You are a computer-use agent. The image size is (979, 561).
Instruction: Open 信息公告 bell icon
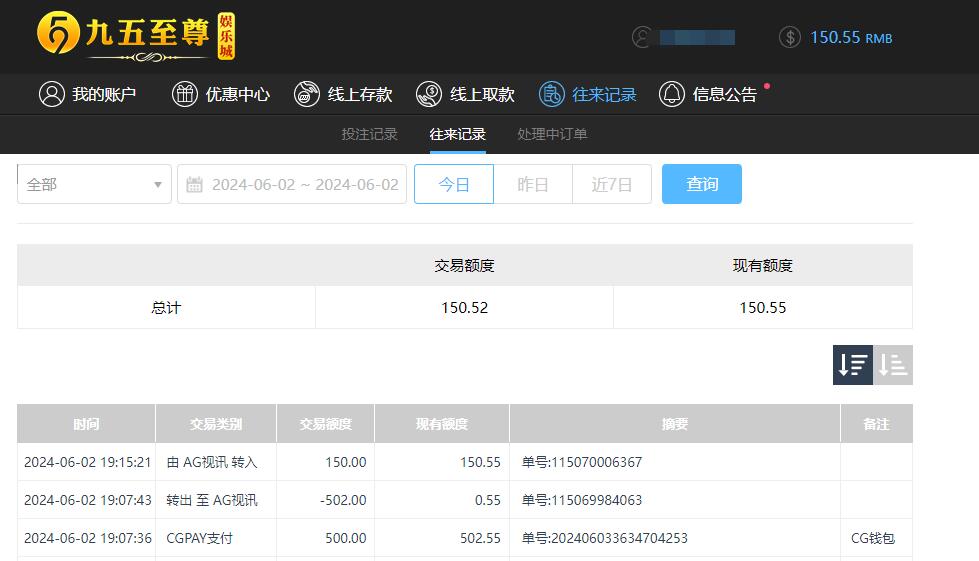point(672,94)
